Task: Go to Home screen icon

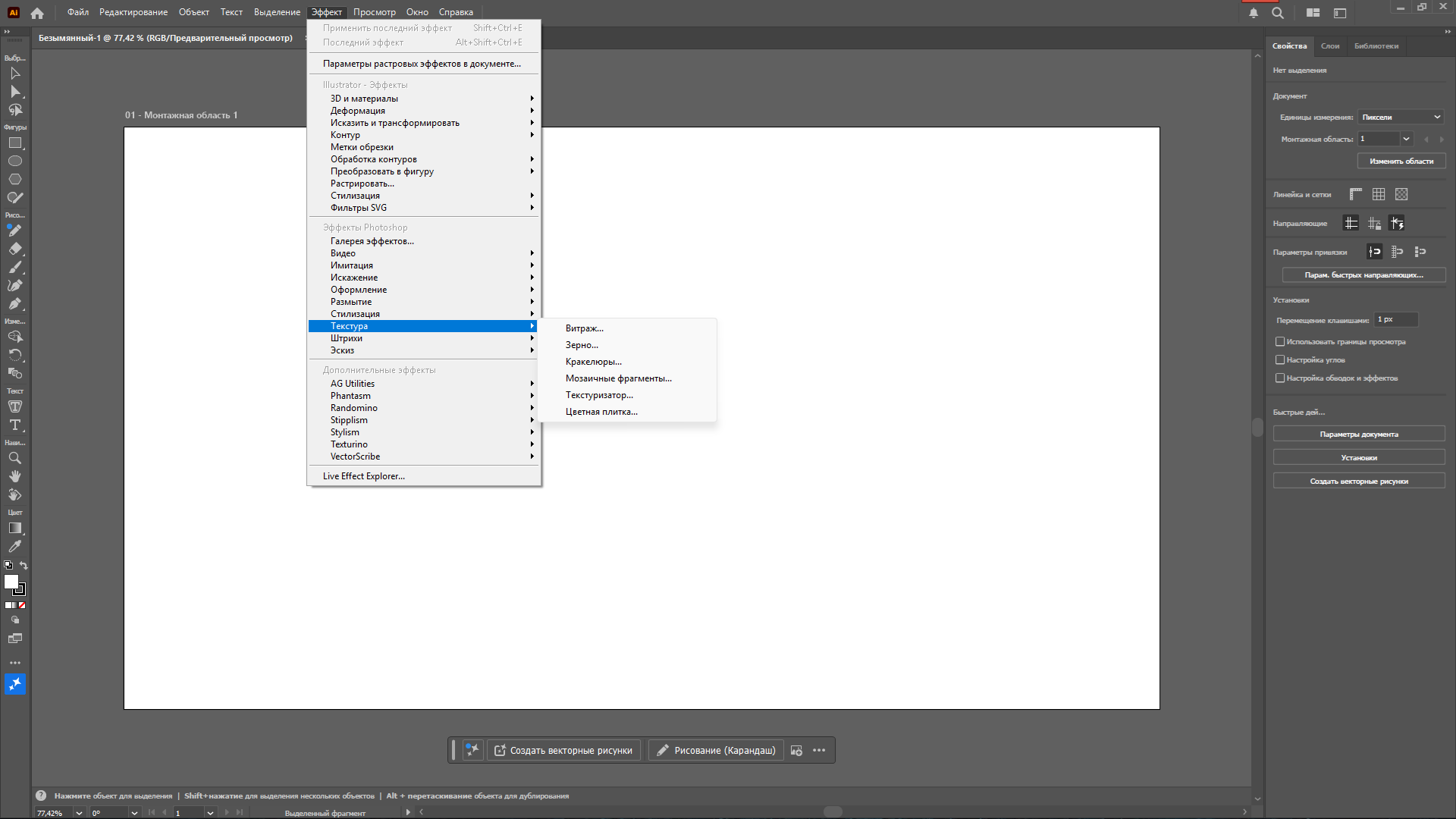Action: (37, 13)
